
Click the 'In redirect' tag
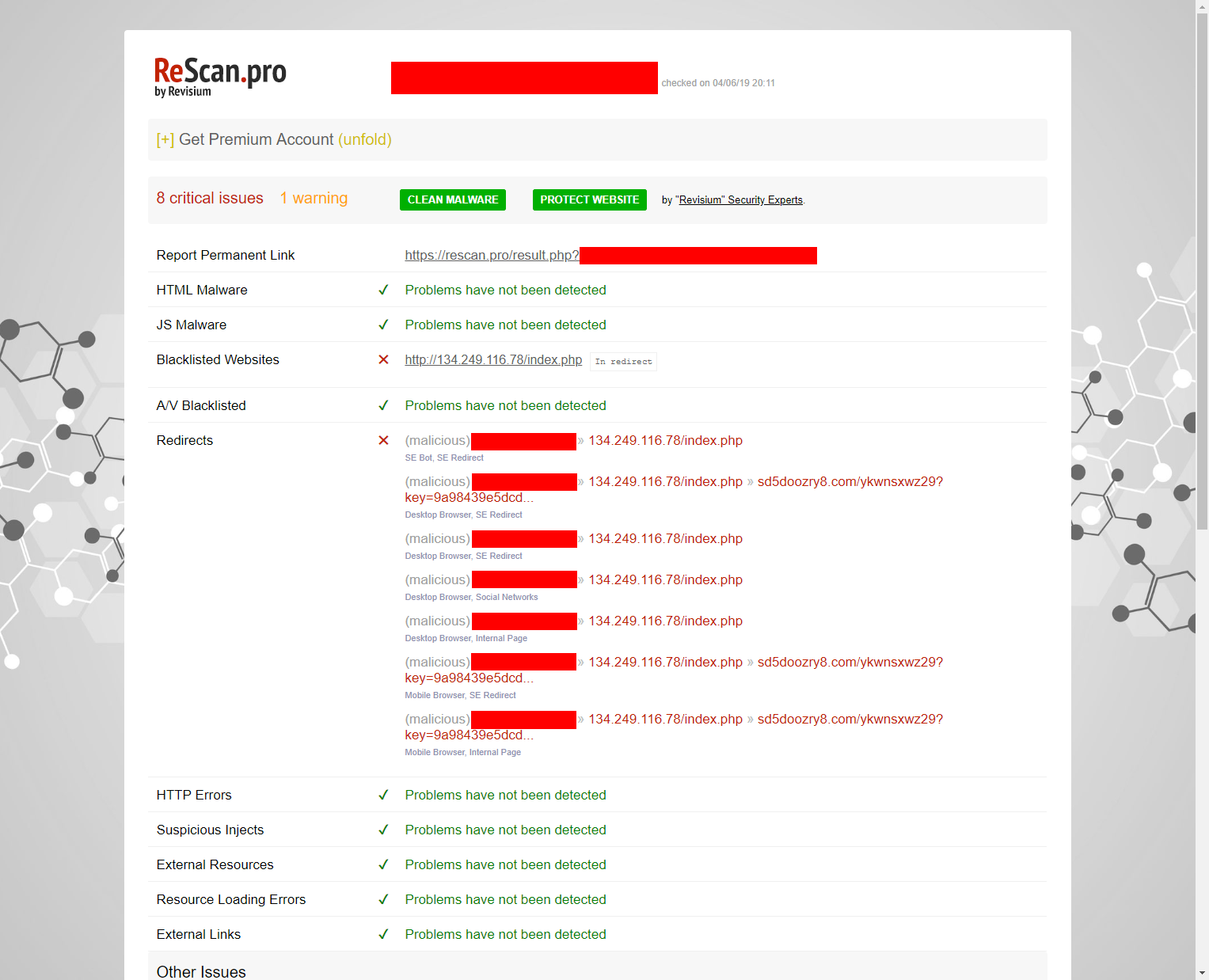pyautogui.click(x=623, y=362)
